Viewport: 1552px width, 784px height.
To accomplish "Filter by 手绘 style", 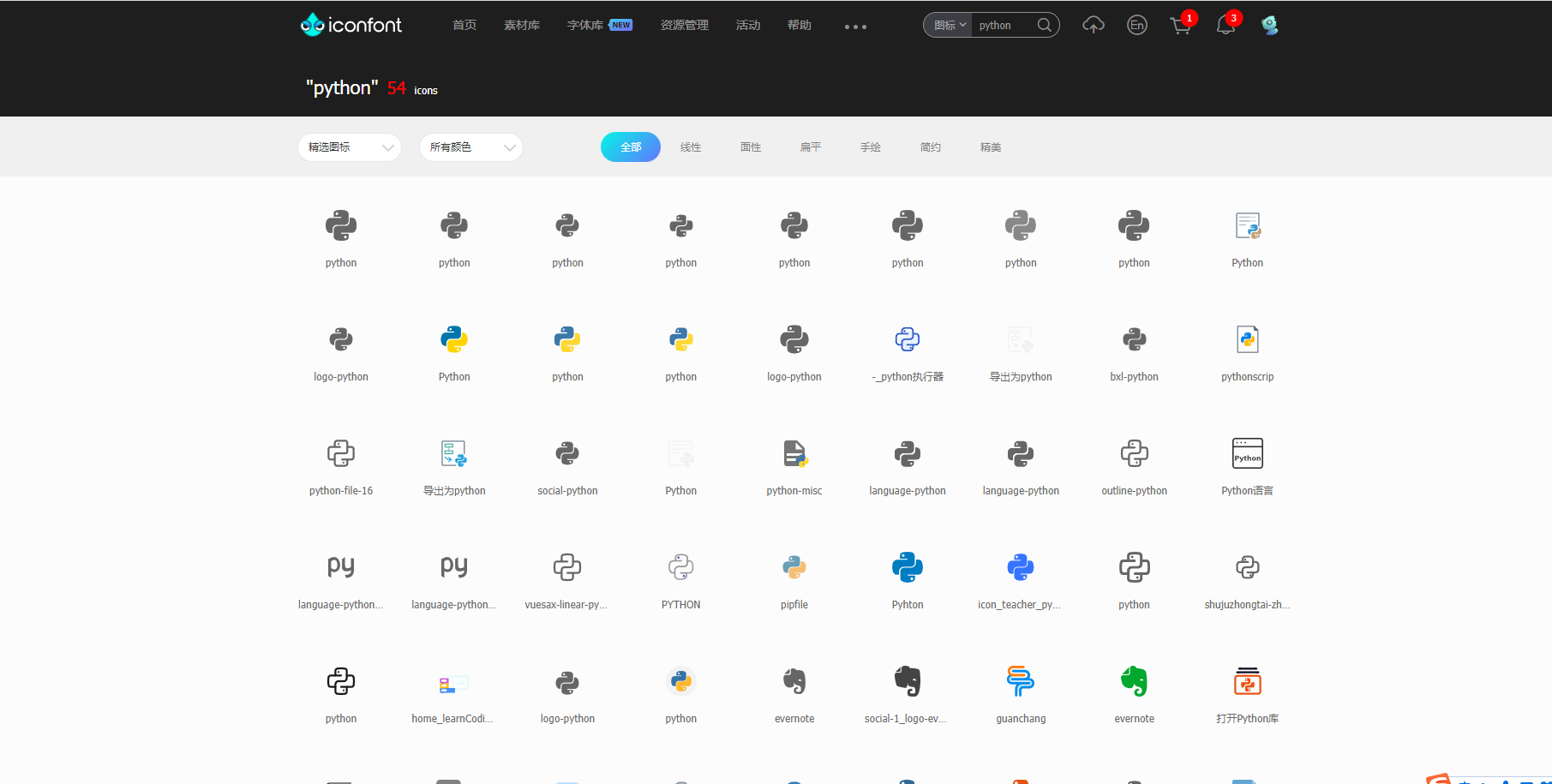I will 871,147.
